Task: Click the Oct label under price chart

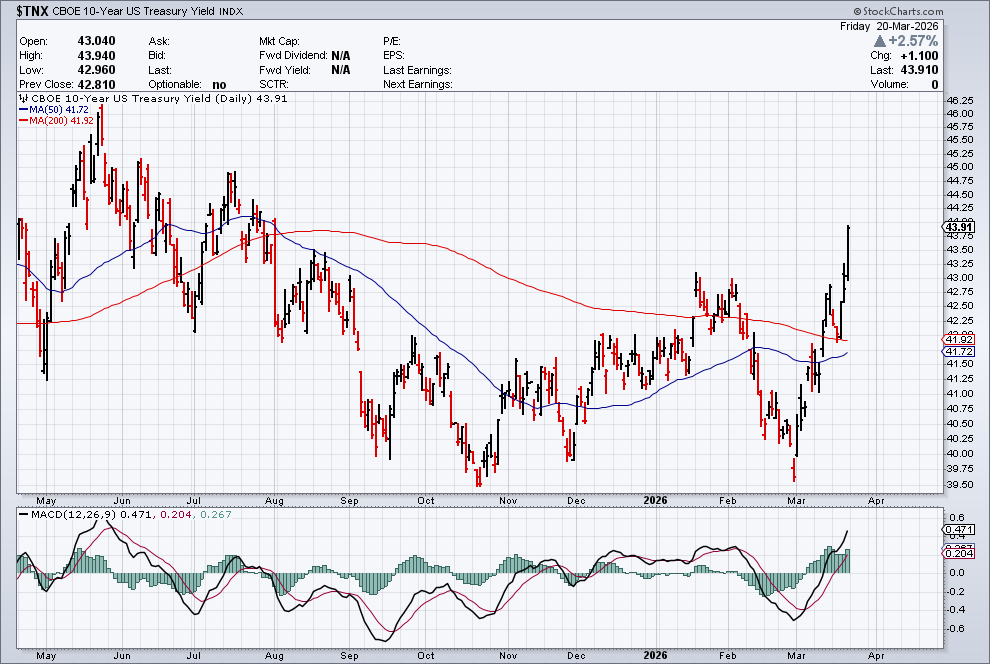Action: [426, 501]
